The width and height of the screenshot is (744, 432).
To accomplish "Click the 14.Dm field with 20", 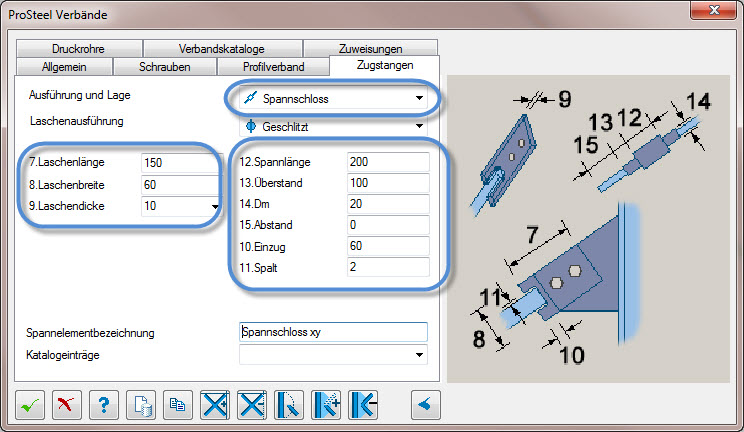I will point(388,204).
